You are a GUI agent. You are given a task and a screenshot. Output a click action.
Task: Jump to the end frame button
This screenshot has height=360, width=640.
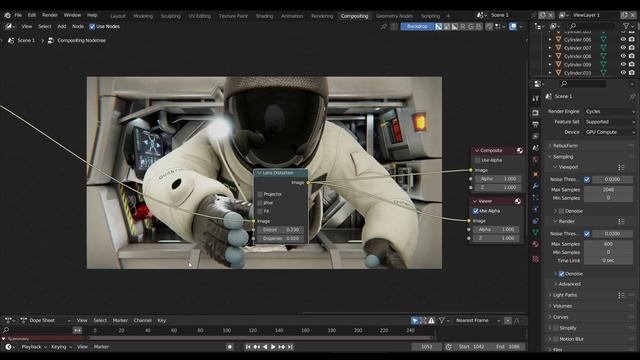(x=290, y=347)
